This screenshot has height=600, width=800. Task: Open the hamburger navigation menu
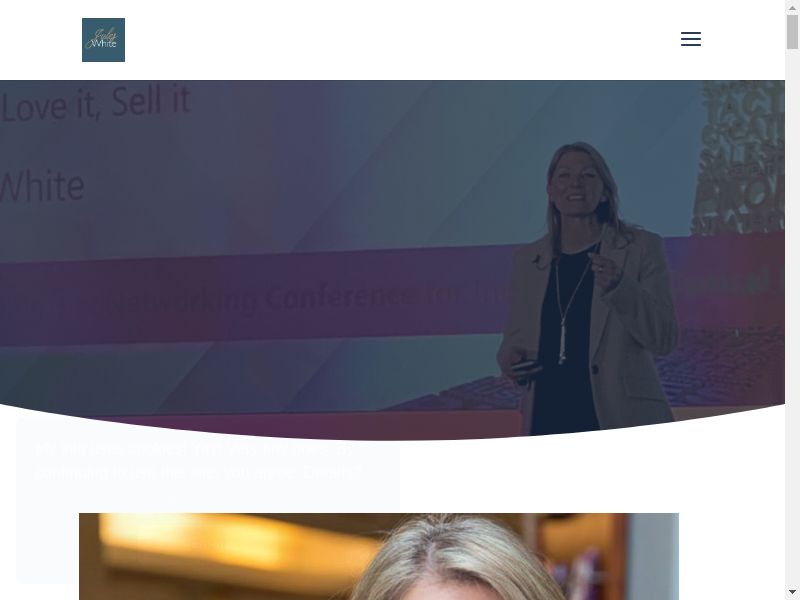tap(691, 39)
